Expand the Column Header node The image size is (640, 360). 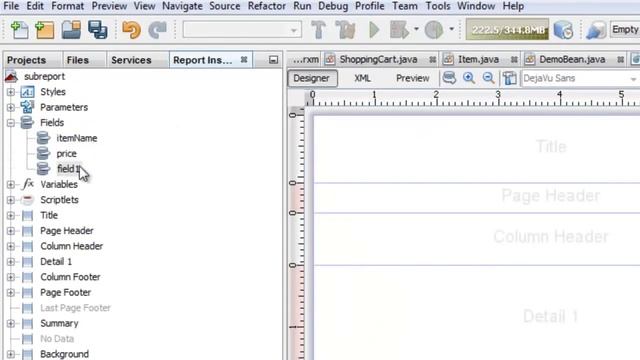pos(11,247)
